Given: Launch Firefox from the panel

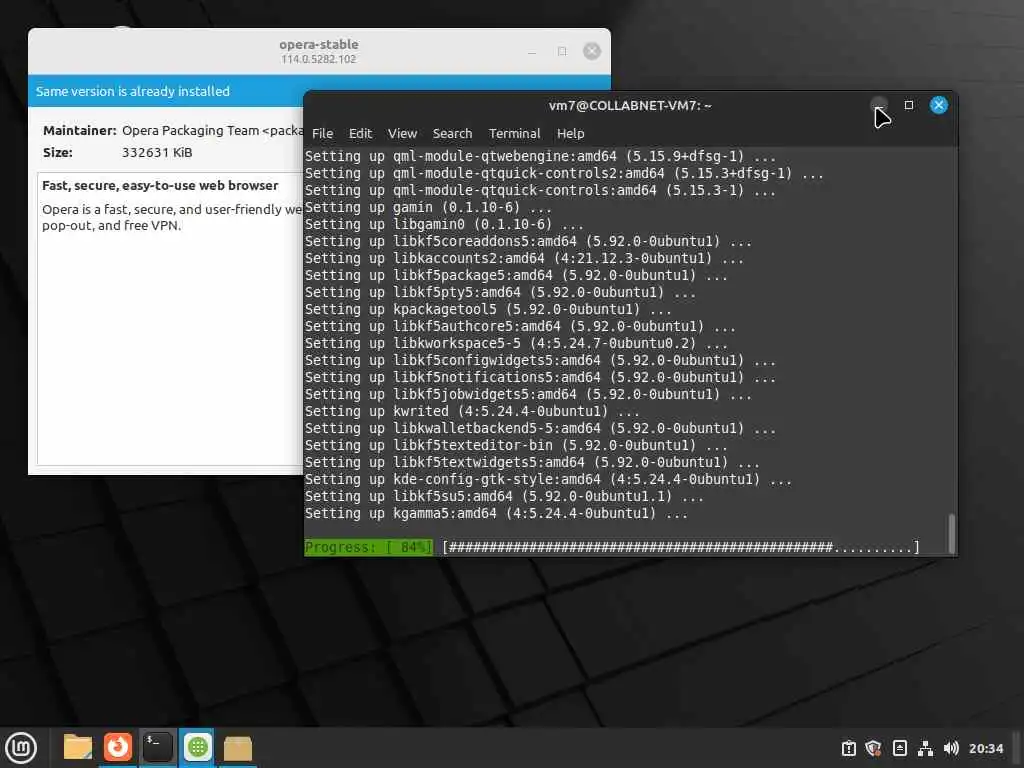Looking at the screenshot, I should (x=118, y=747).
